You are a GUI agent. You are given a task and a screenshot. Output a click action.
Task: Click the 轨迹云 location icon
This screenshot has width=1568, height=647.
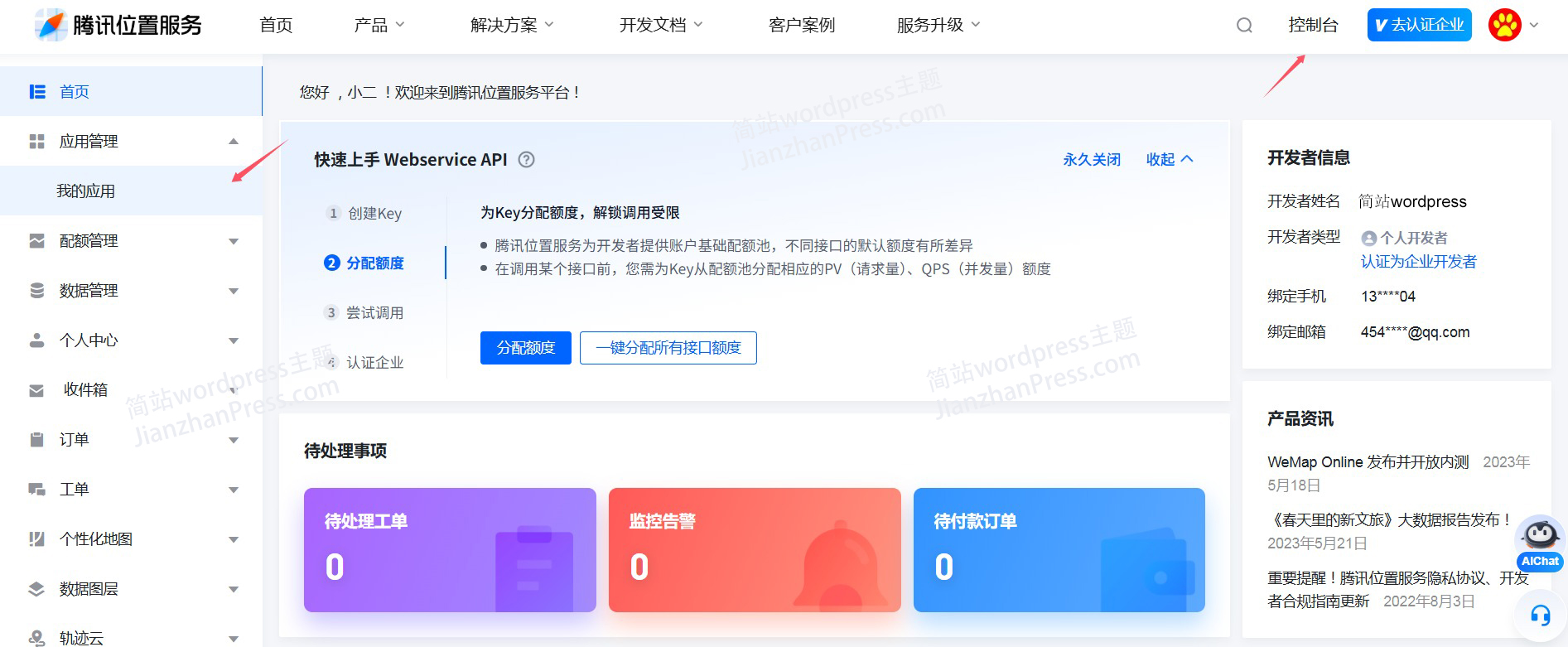pos(37,638)
